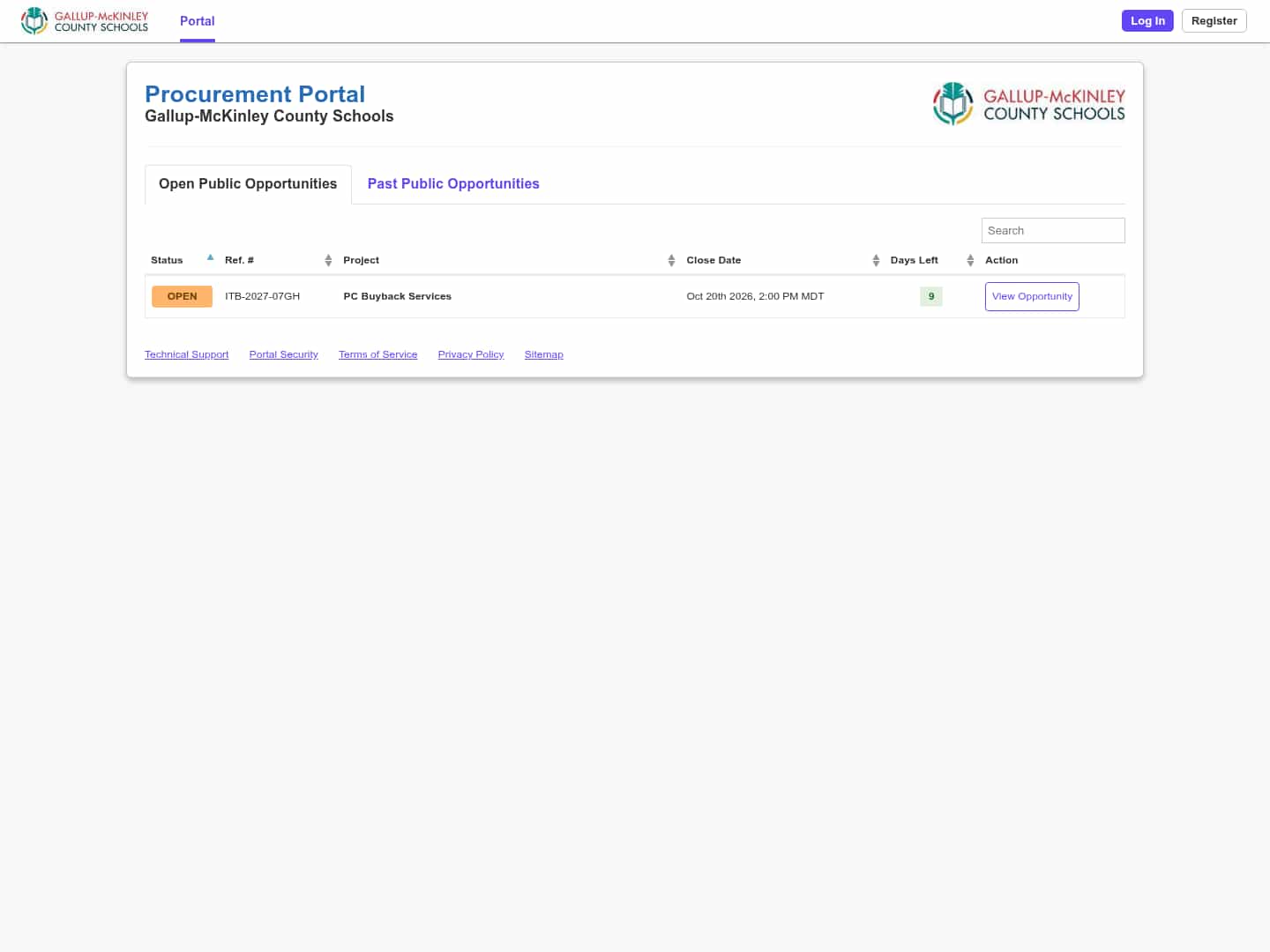Click the Gallup-McKinley County Schools subtitle text
This screenshot has width=1270, height=952.
click(x=269, y=116)
